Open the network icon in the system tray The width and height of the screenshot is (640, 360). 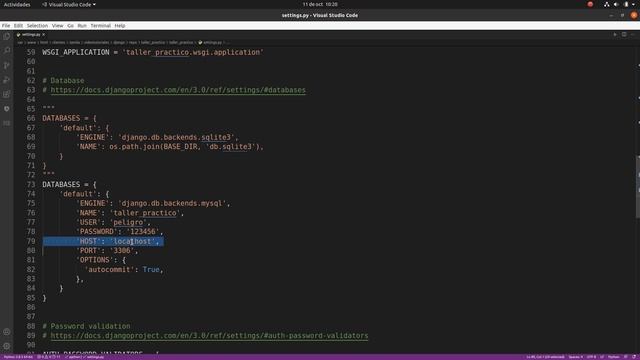607,4
